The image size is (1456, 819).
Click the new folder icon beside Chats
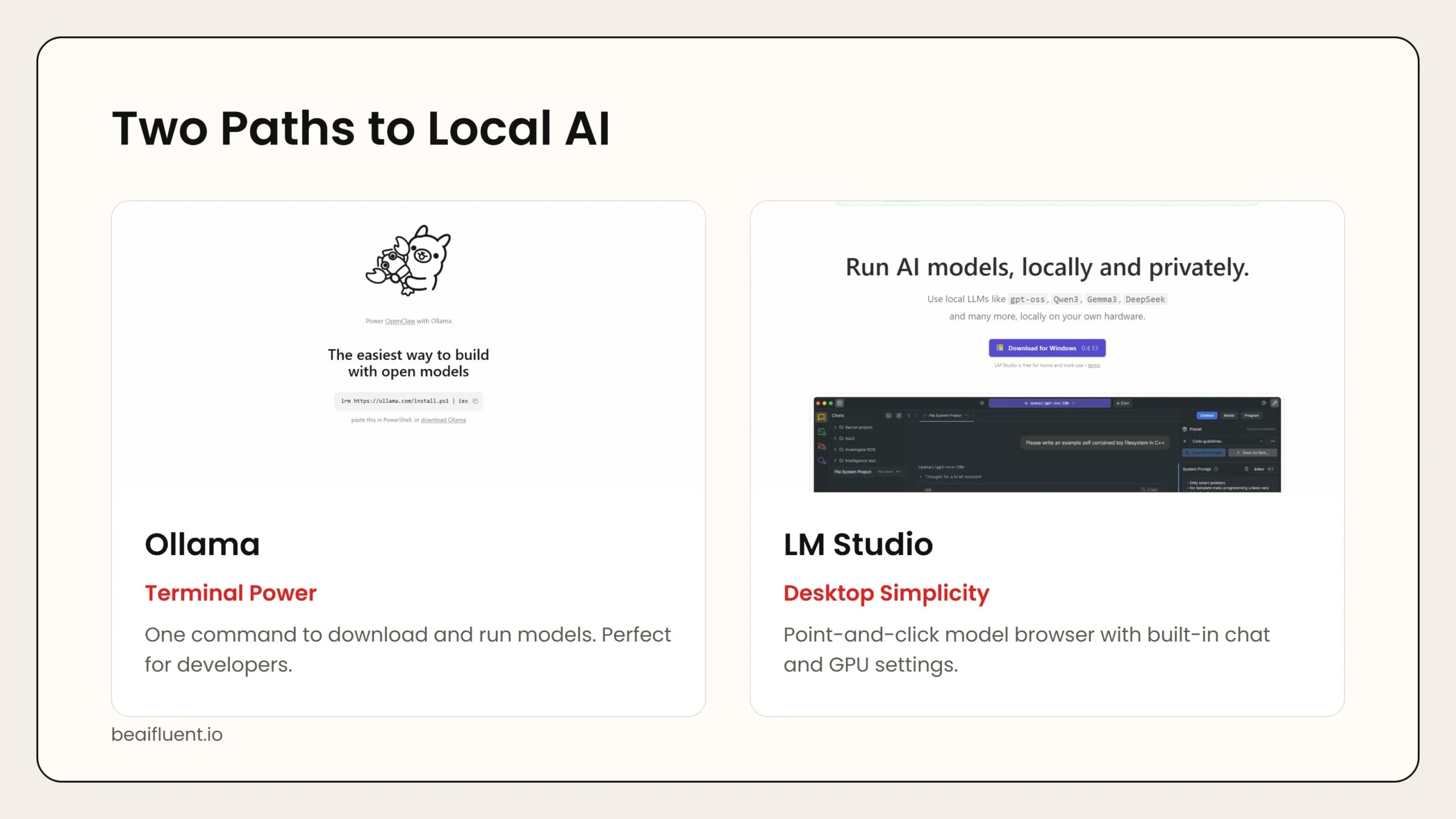pyautogui.click(x=888, y=415)
